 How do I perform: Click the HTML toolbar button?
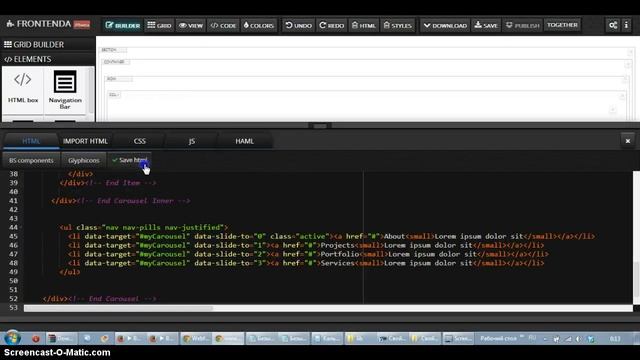click(363, 25)
